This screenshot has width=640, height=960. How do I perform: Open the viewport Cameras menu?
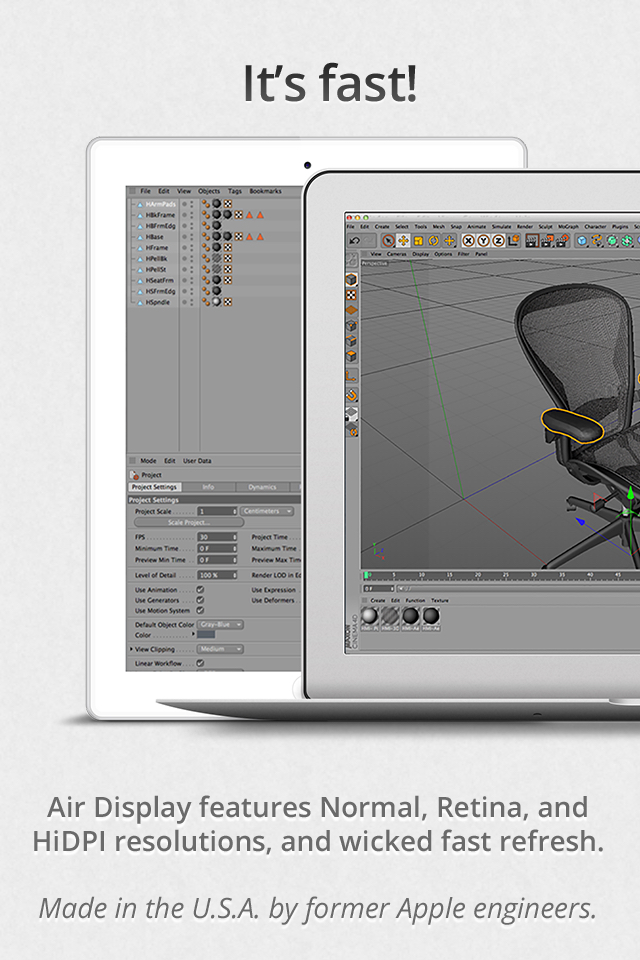pyautogui.click(x=396, y=253)
